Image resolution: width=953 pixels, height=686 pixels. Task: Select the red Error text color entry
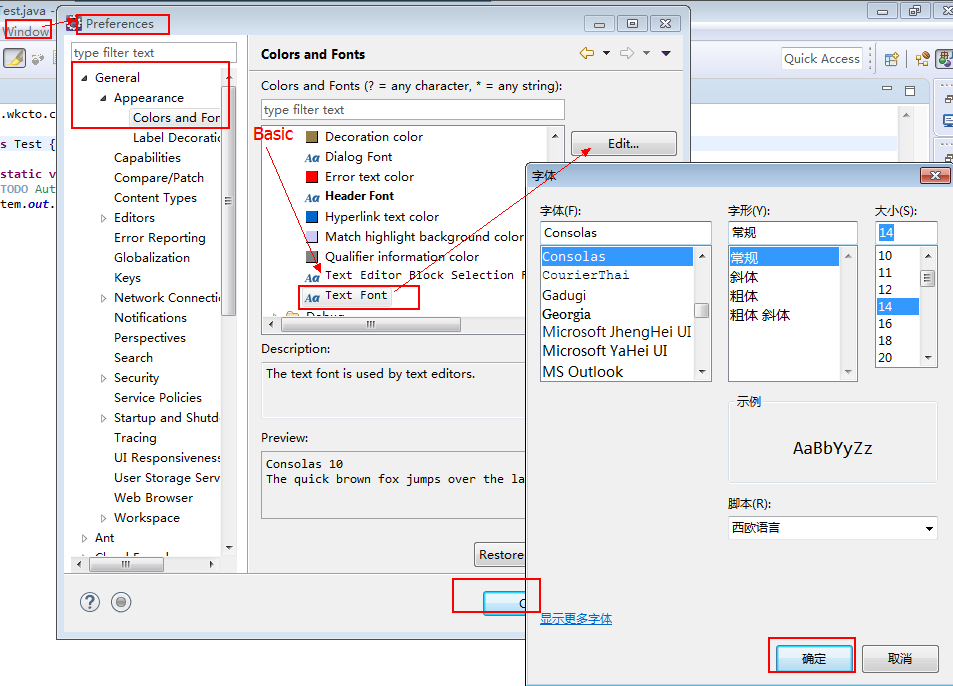point(369,177)
